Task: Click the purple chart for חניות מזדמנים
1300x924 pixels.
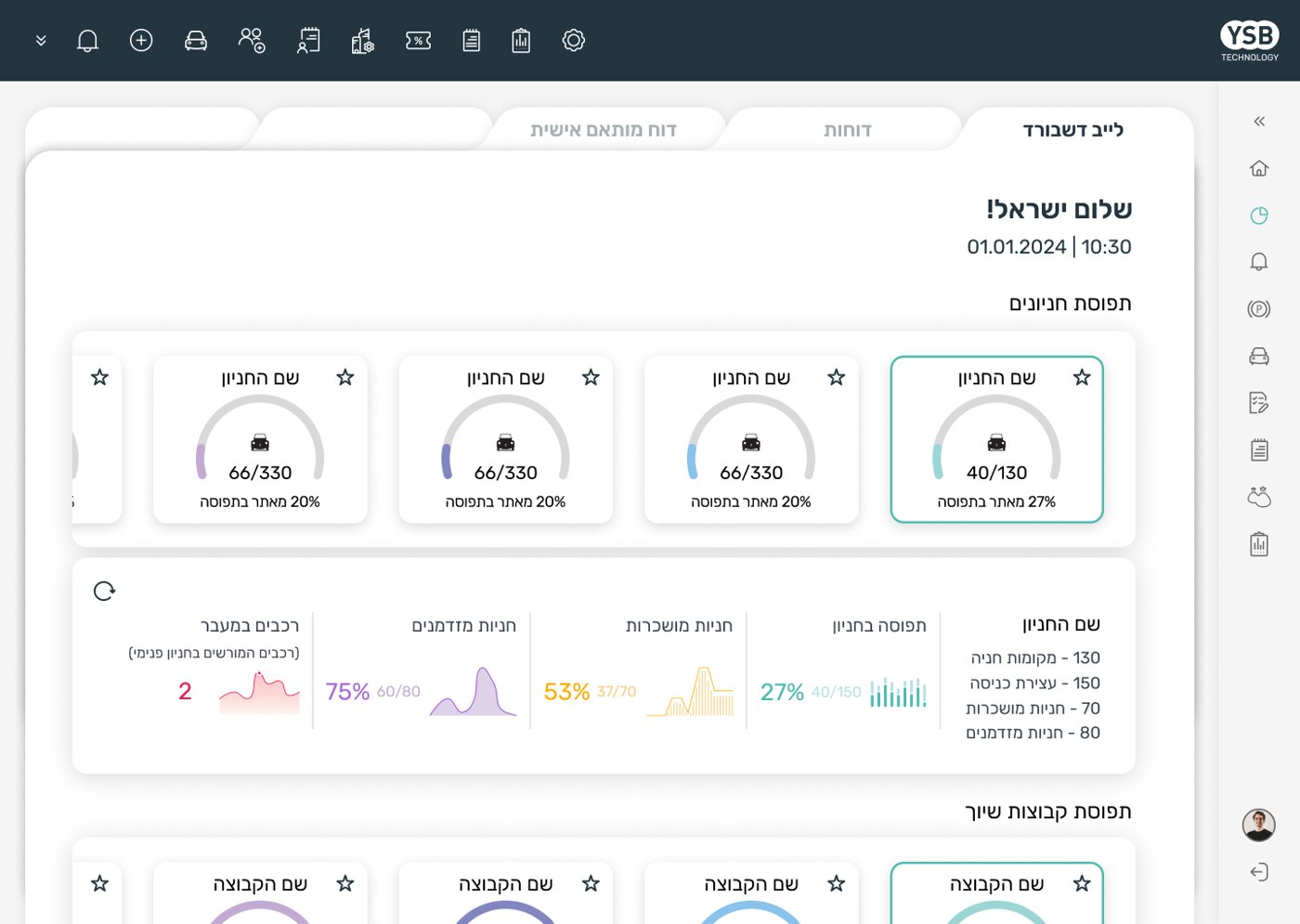Action: [474, 692]
